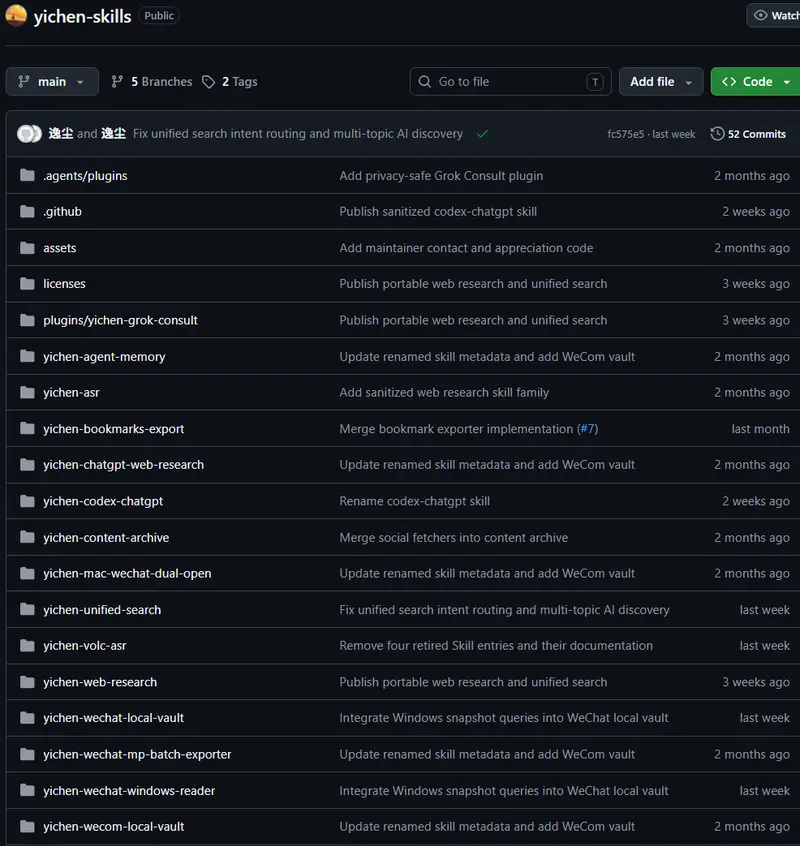
Task: Click the repository owner avatar icon
Action: click(x=16, y=15)
